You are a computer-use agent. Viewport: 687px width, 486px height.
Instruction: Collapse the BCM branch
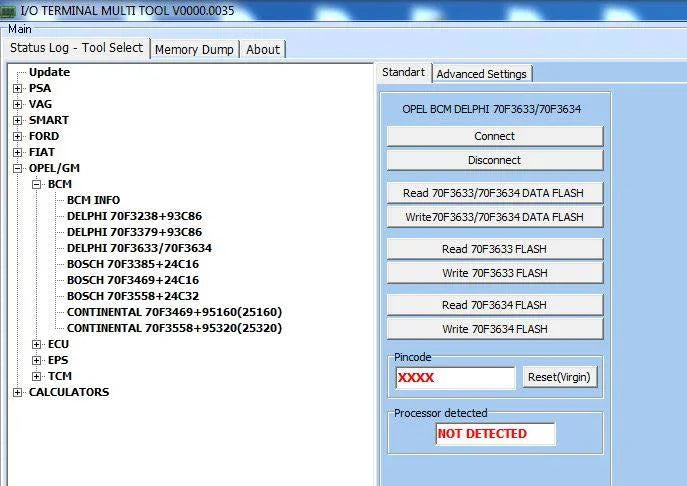[x=37, y=184]
